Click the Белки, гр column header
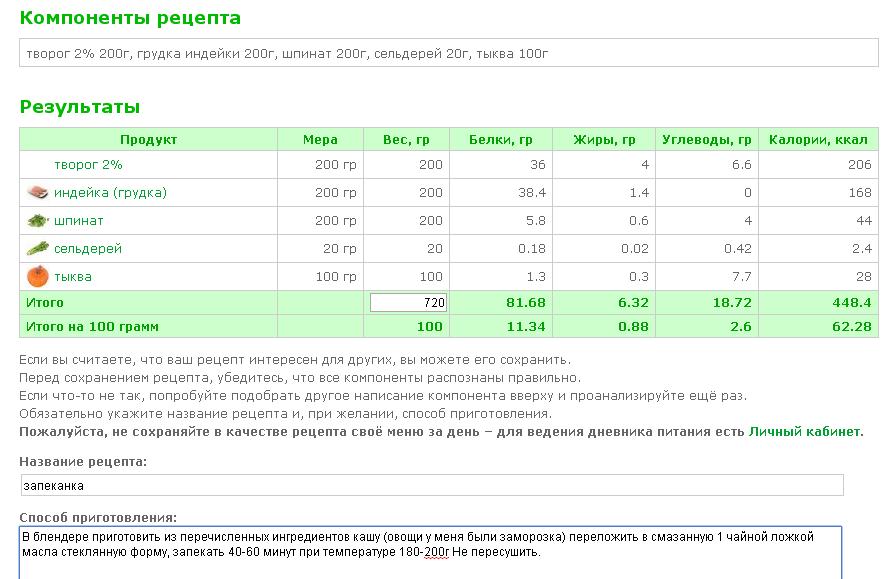 point(501,139)
